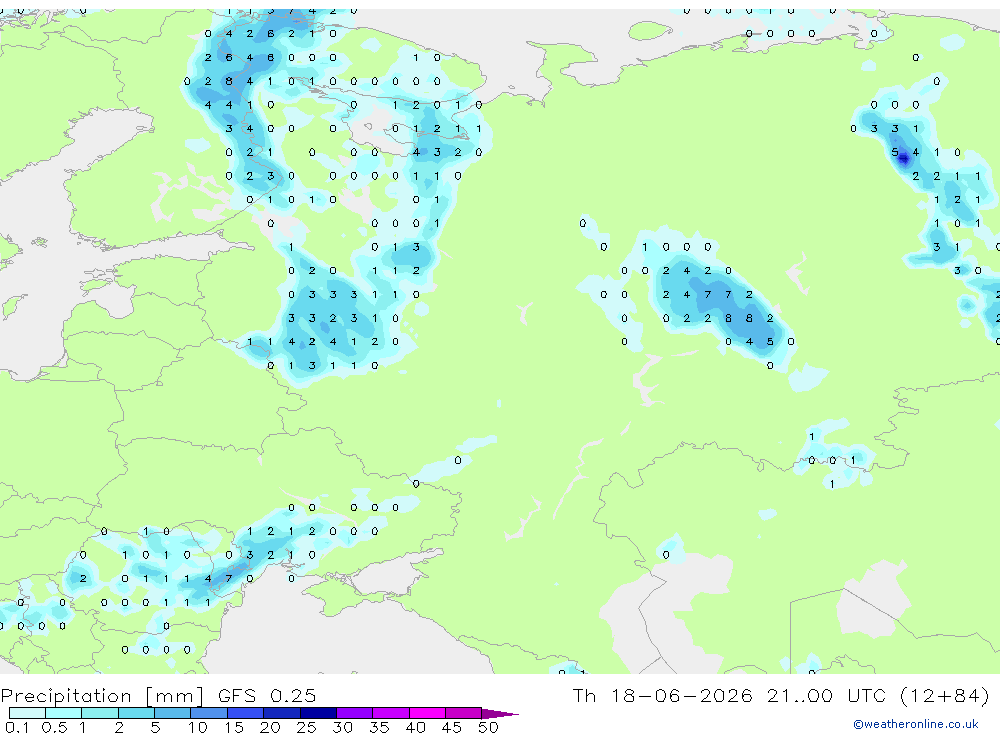The width and height of the screenshot is (1000, 733).
Task: Click the 2–5 mm legend color swatch
Action: (136, 713)
